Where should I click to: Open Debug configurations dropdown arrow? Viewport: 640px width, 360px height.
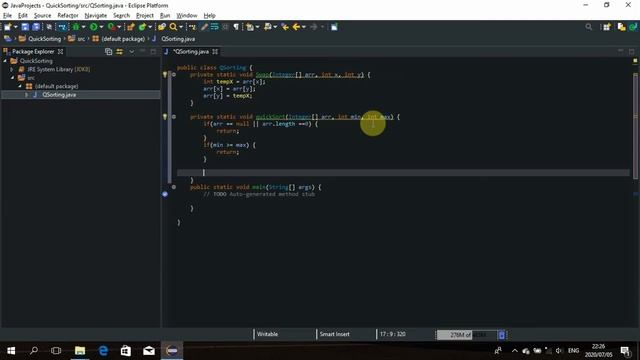click(x=84, y=27)
